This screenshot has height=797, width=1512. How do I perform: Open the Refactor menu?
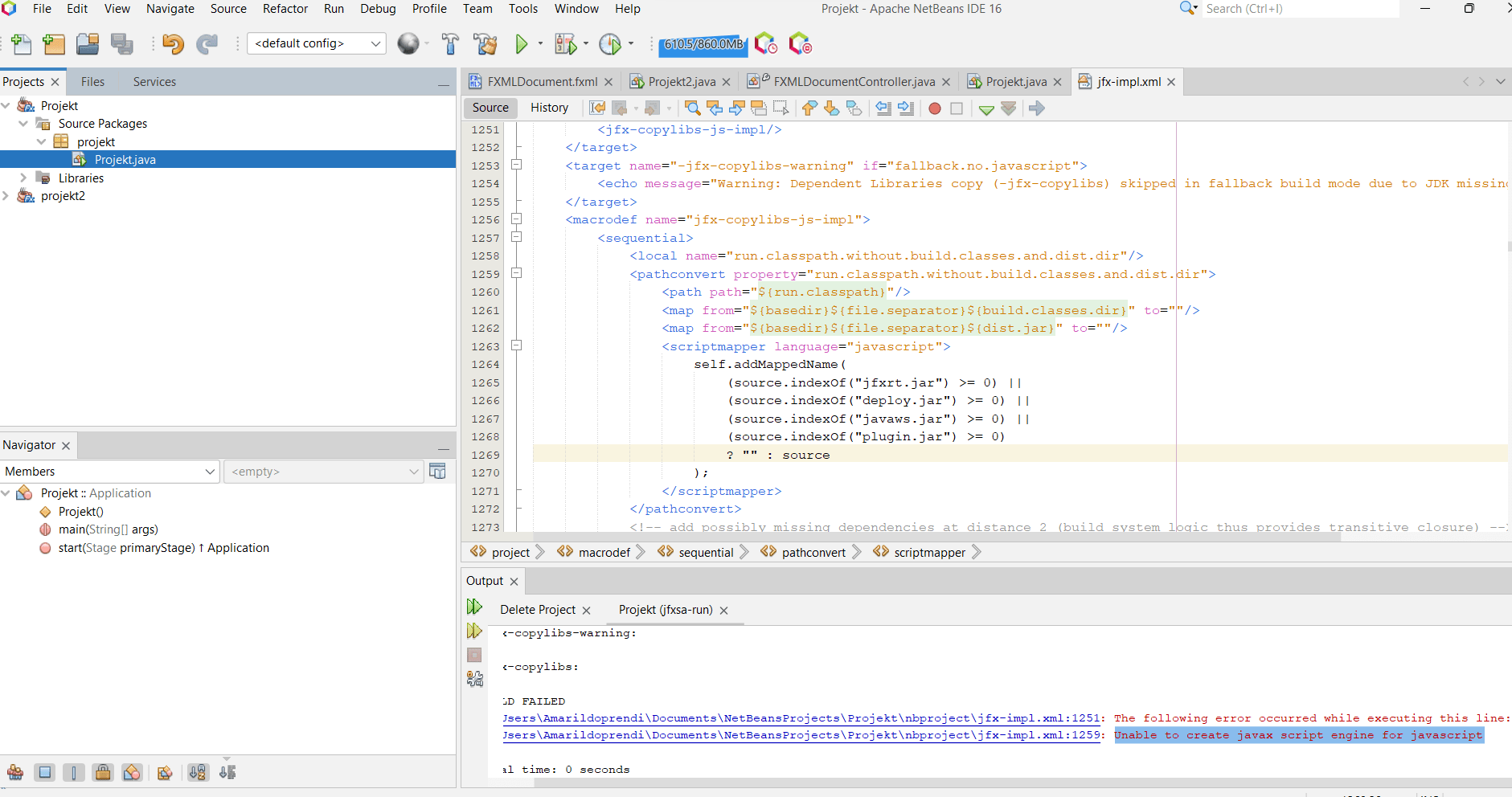(x=285, y=9)
